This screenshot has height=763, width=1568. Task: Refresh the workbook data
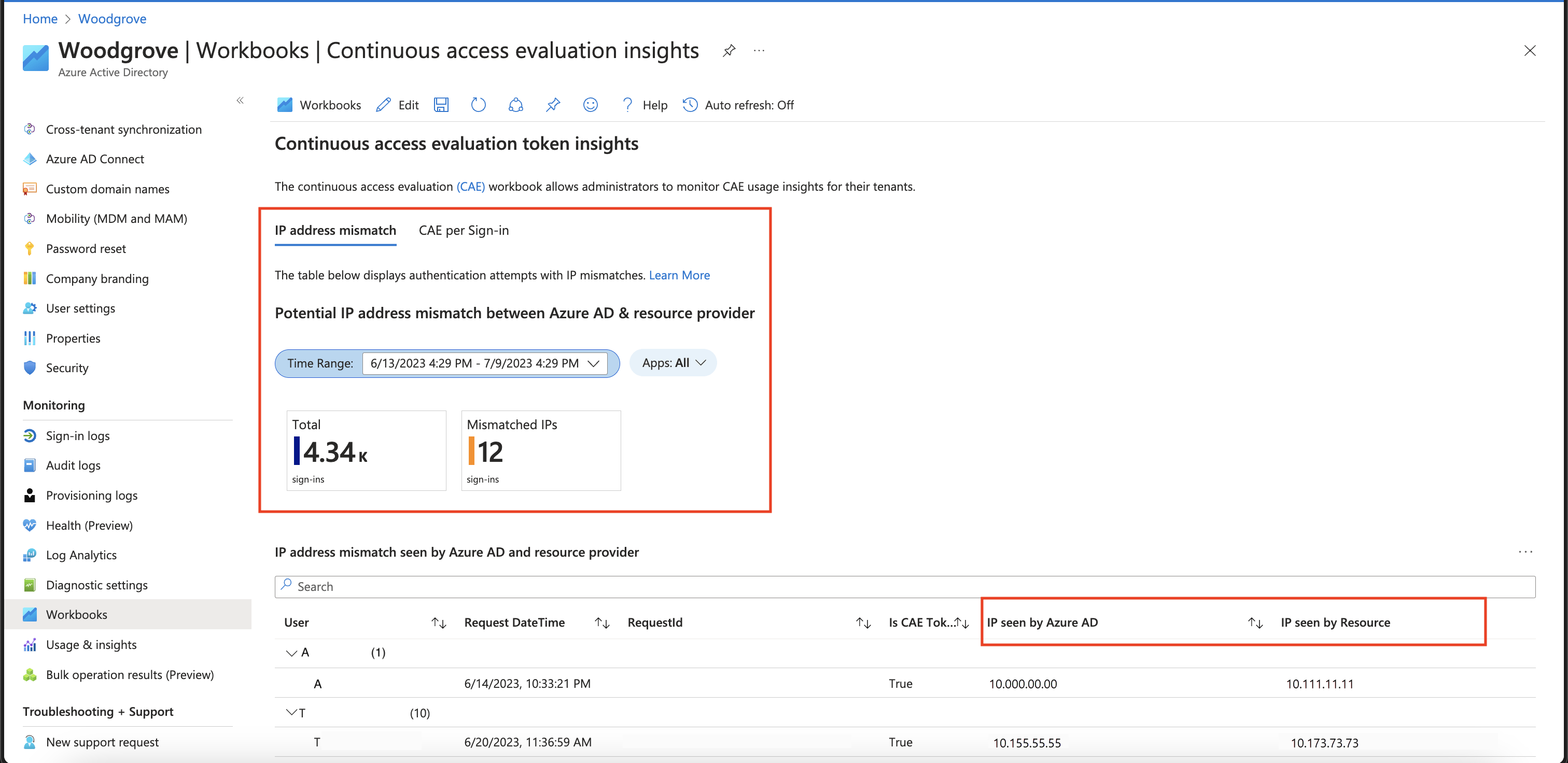click(479, 105)
